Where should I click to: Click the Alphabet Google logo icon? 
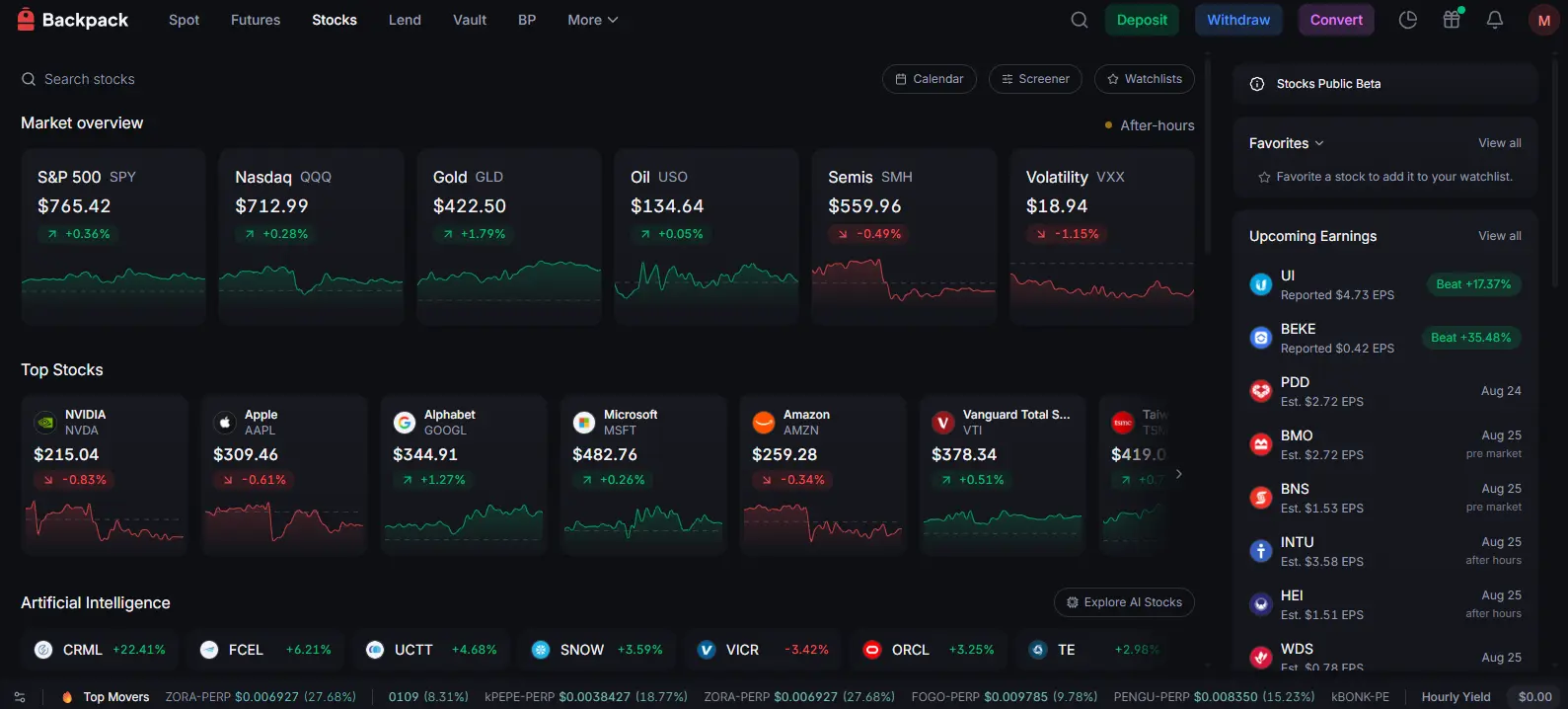(405, 423)
